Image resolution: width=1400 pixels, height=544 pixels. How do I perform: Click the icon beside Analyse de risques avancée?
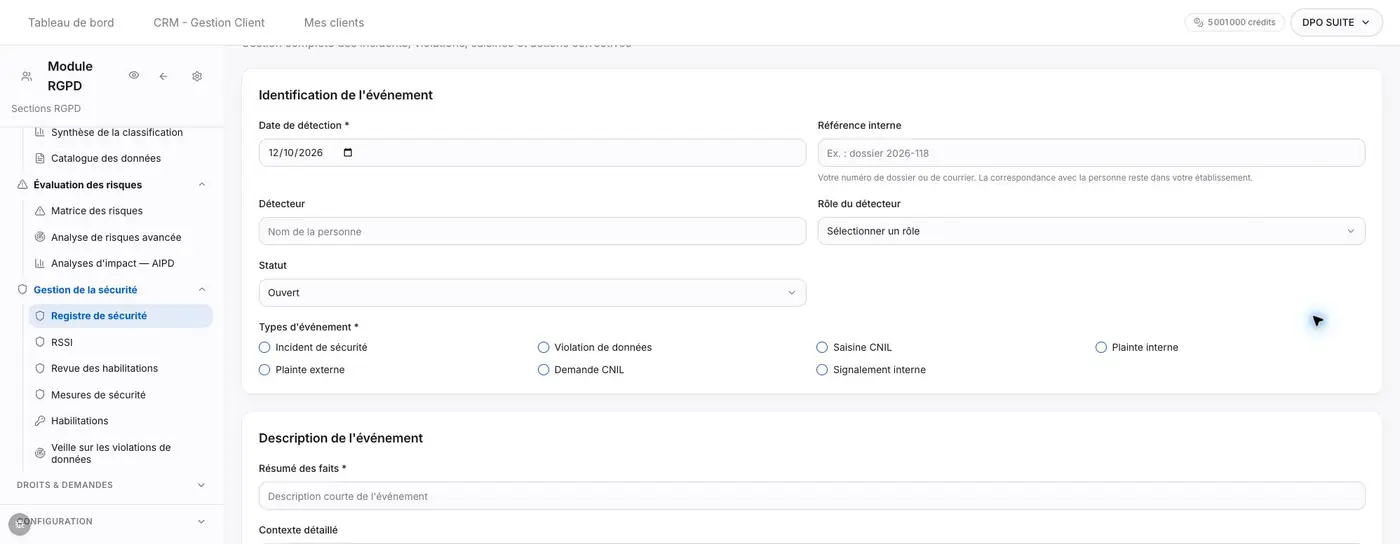point(40,237)
